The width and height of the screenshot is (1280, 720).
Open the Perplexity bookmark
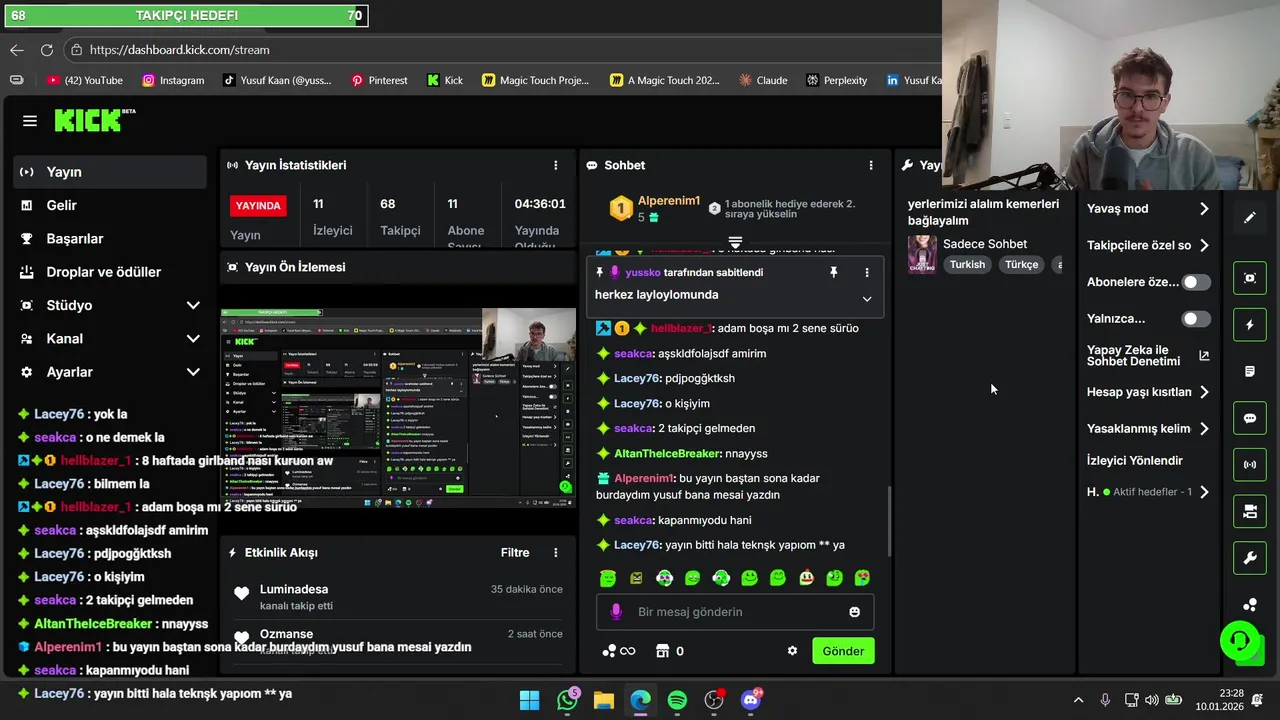[x=837, y=80]
